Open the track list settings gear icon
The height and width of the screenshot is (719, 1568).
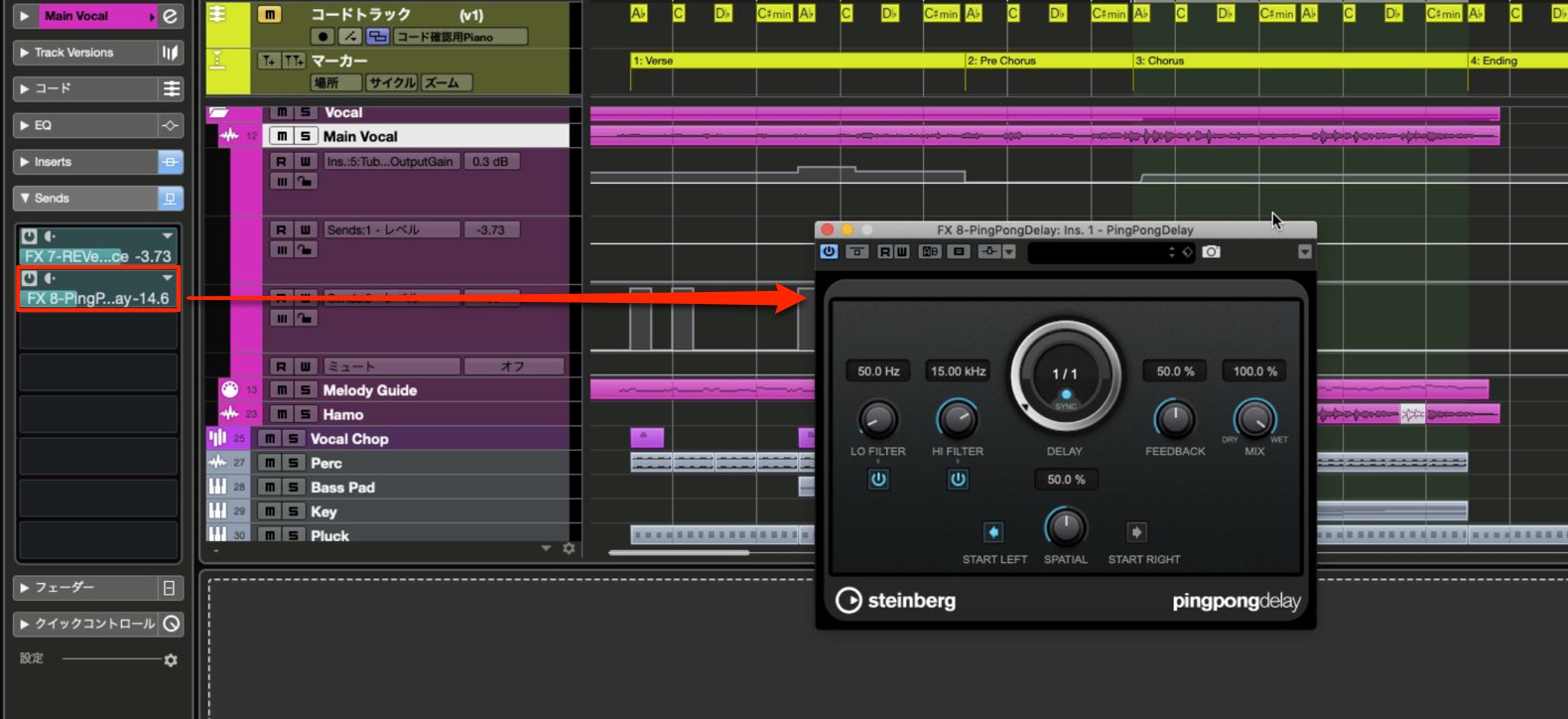tap(569, 548)
